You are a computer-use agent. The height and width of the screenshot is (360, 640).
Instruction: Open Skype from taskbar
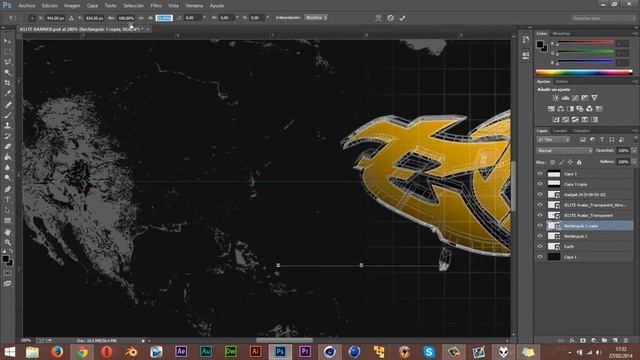[x=429, y=351]
